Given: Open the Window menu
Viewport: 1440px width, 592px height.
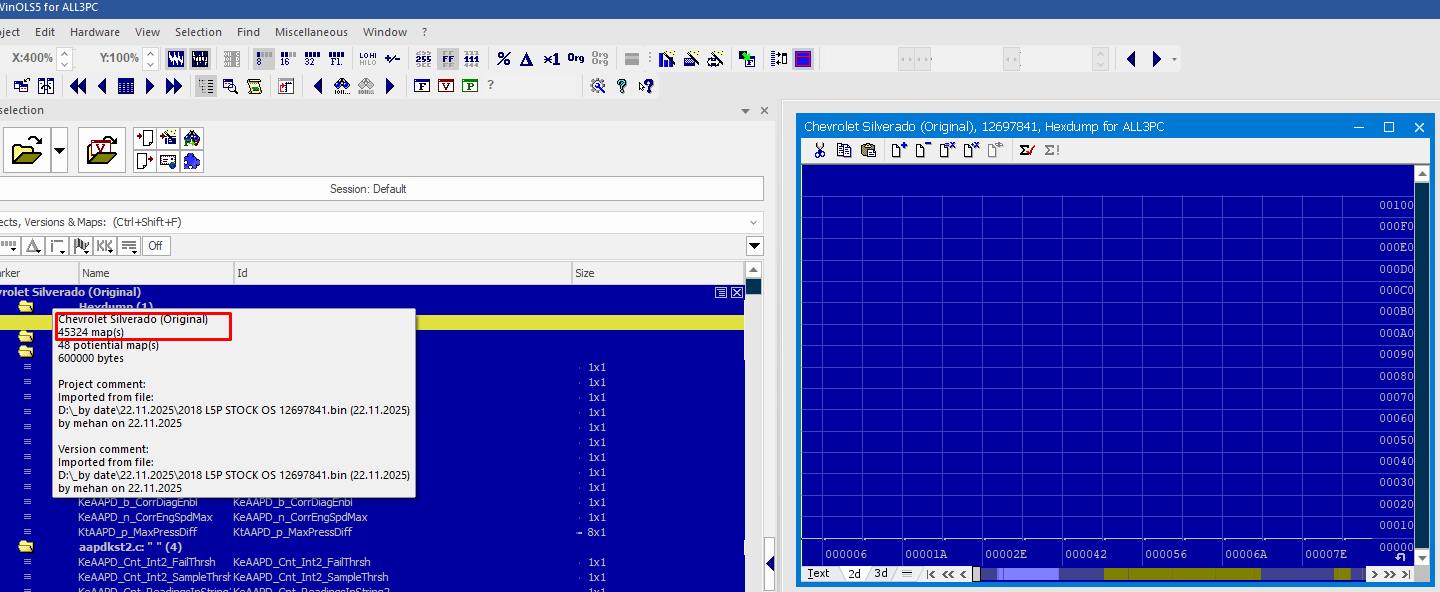Looking at the screenshot, I should [385, 32].
